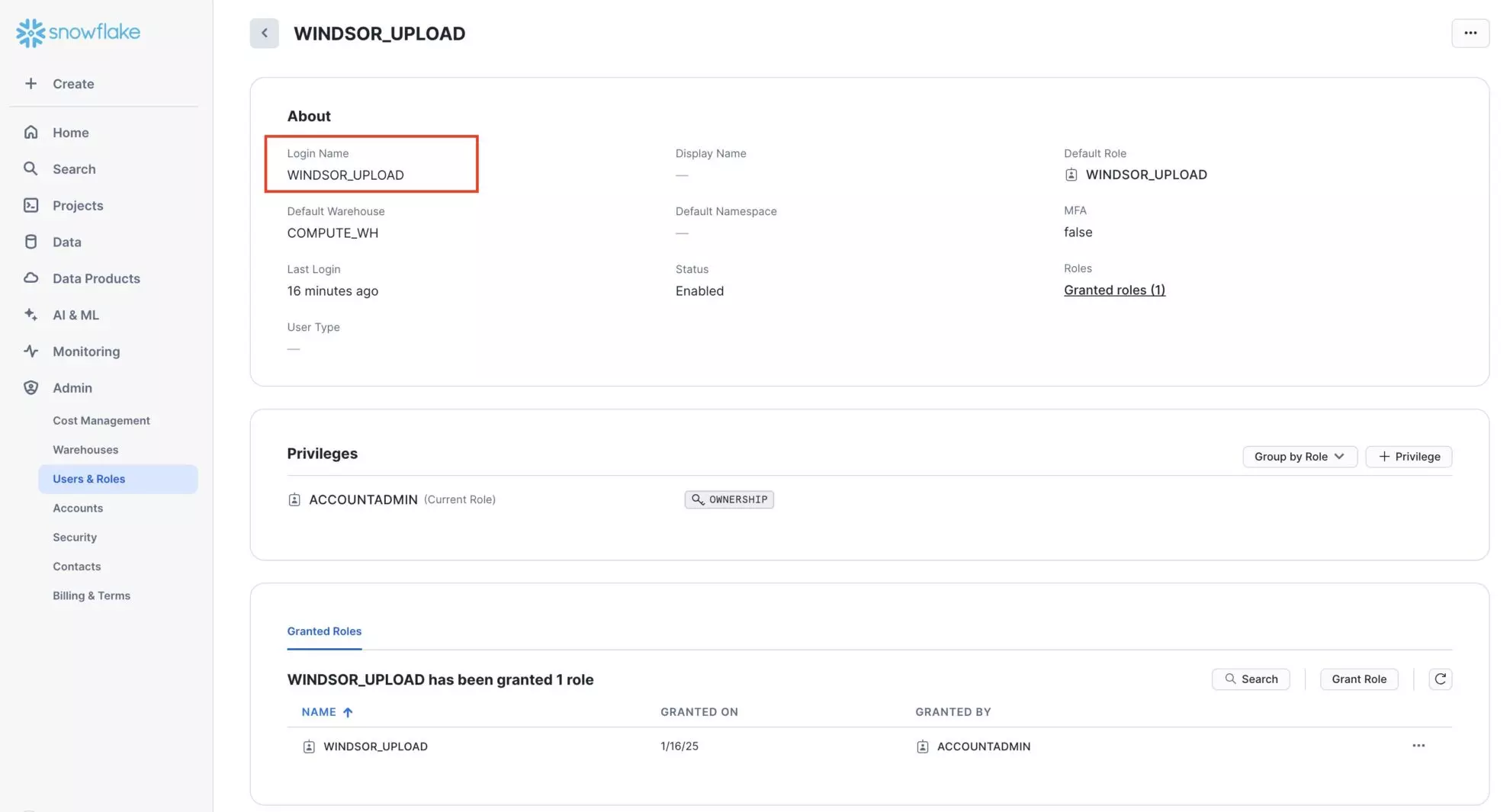Image resolution: width=1510 pixels, height=812 pixels.
Task: Click the OWNERSHIP privilege badge
Action: pos(729,499)
